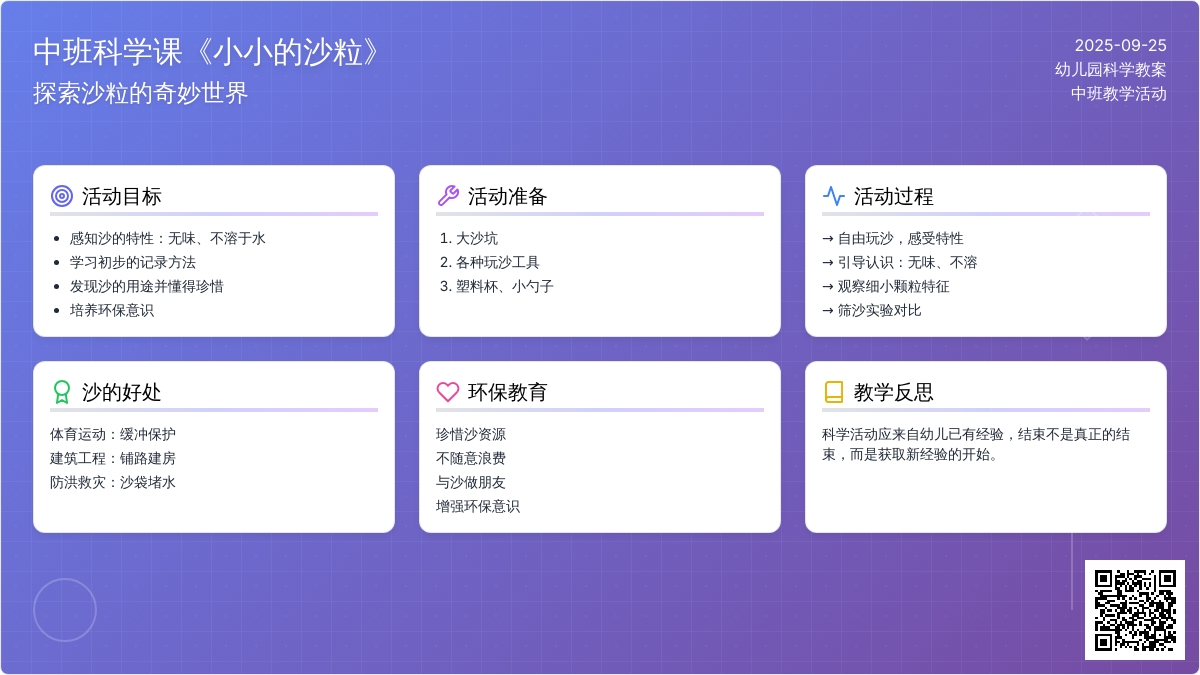Click the pulse icon beside 活动过程
Screen dimensions: 1200x675
(834, 196)
